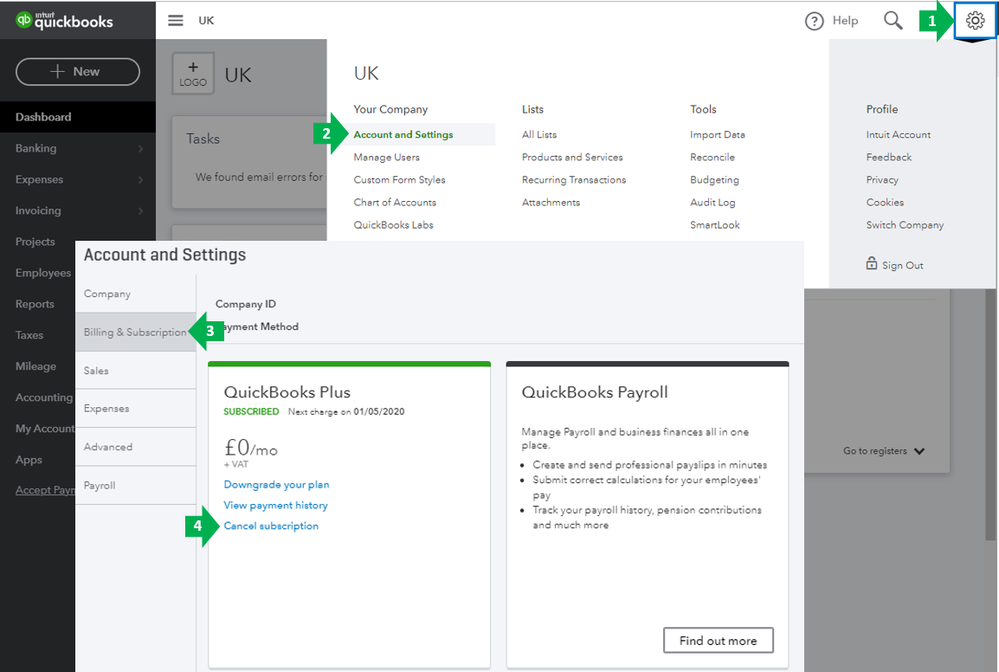Switch to the Advanced settings tab
Viewport: 999px width, 672px height.
point(136,447)
